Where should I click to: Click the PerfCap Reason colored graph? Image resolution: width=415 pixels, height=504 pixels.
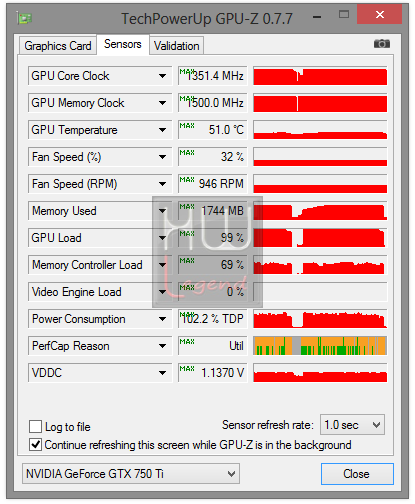[x=320, y=346]
